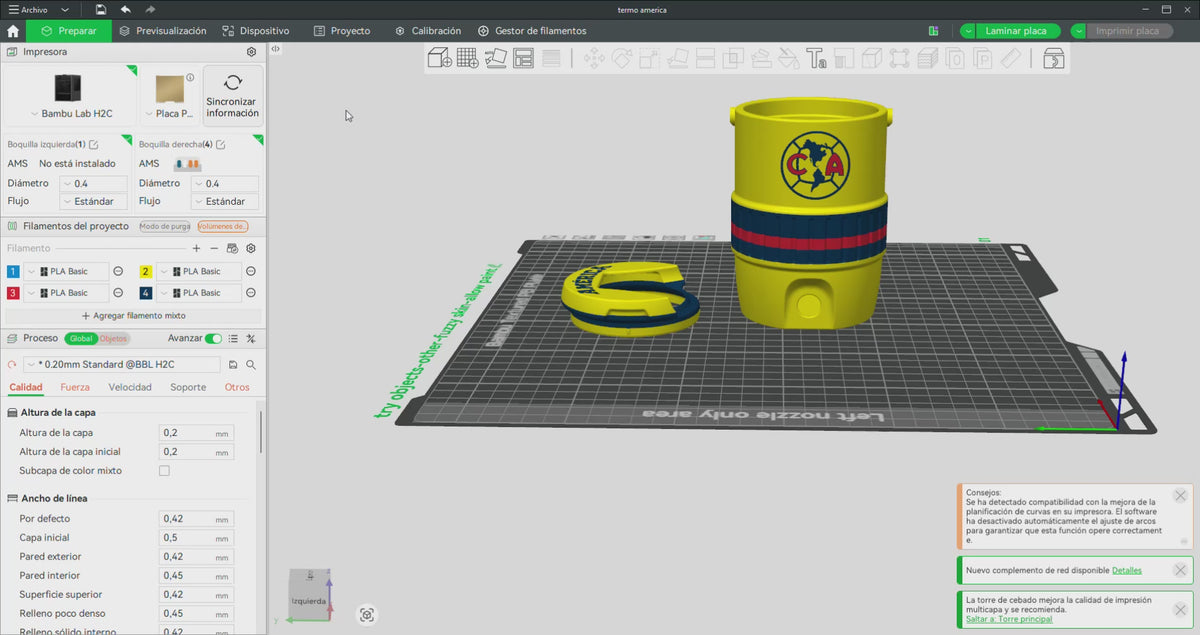1200x635 pixels.
Task: Select the Cut tool icon
Action: click(704, 58)
